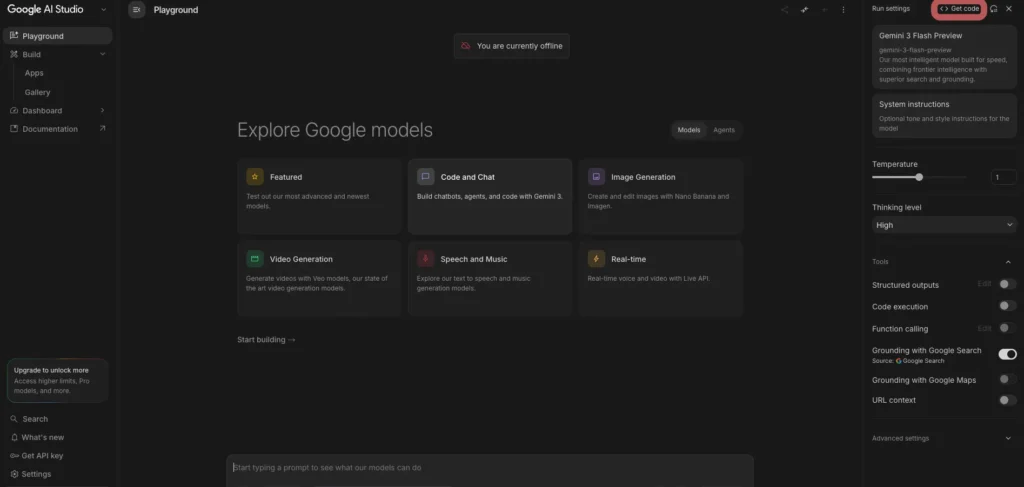
Task: Open the Gemini 3 Flash Preview model selector
Action: [x=944, y=57]
